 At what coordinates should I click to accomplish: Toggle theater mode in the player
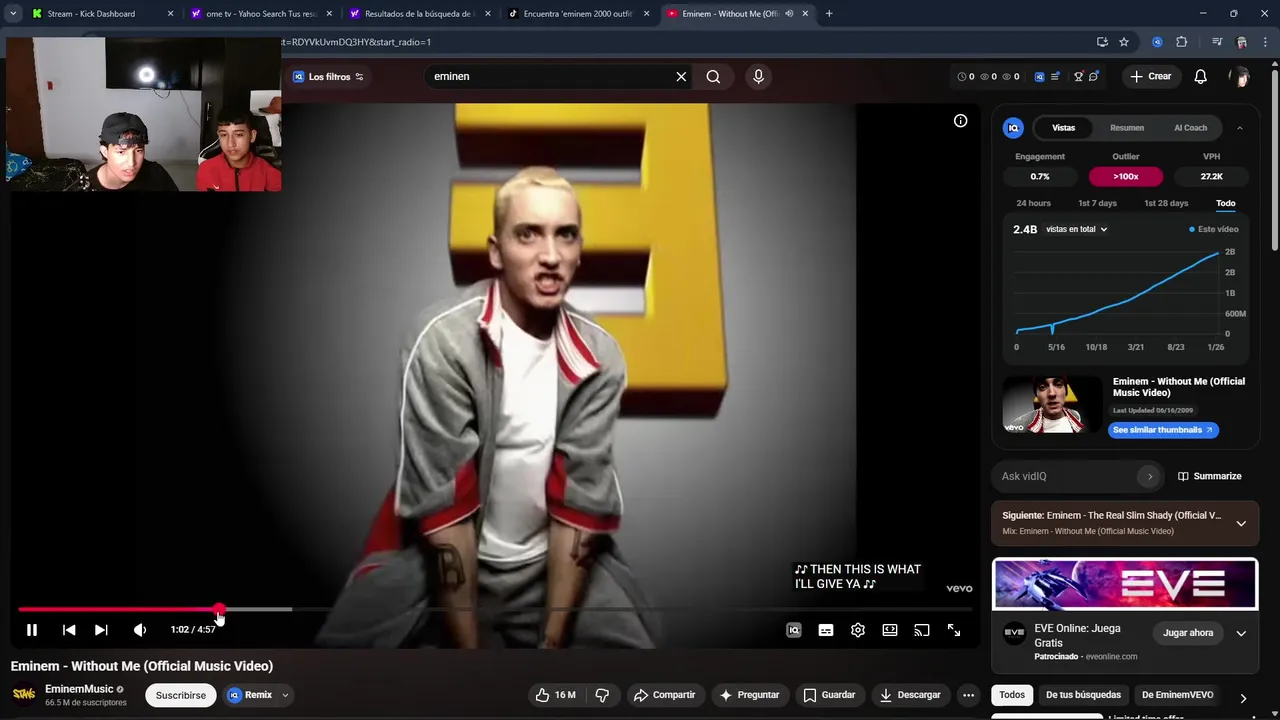tap(890, 630)
